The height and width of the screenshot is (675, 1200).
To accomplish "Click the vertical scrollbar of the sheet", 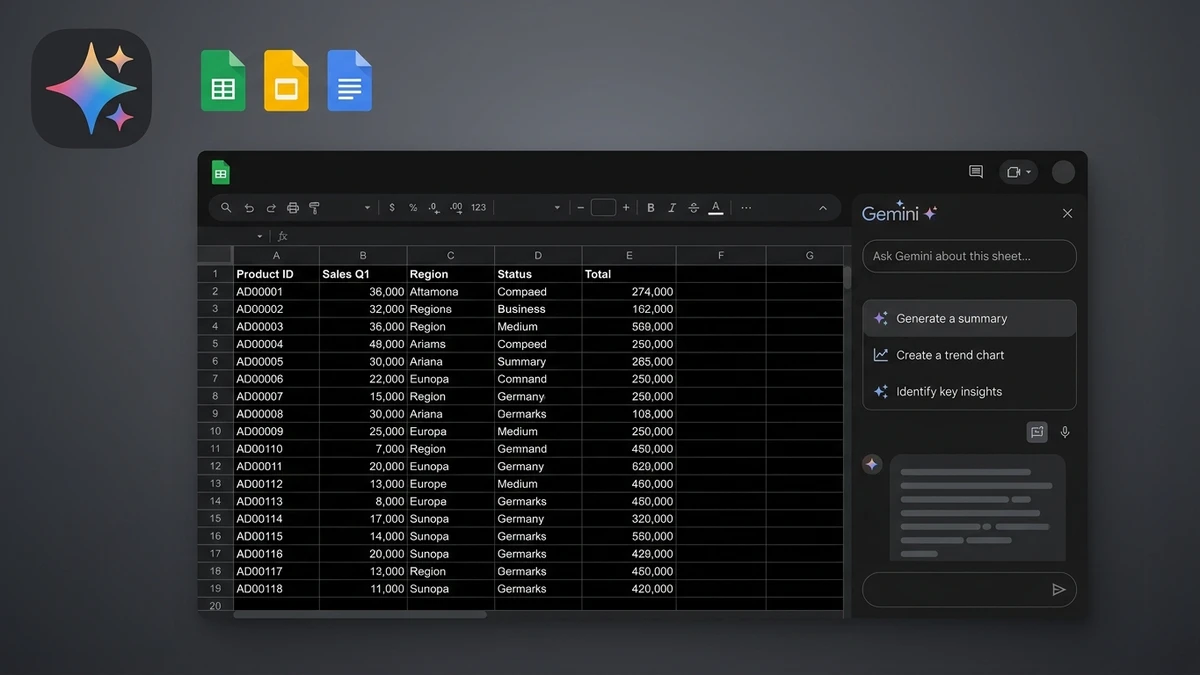I will 847,278.
